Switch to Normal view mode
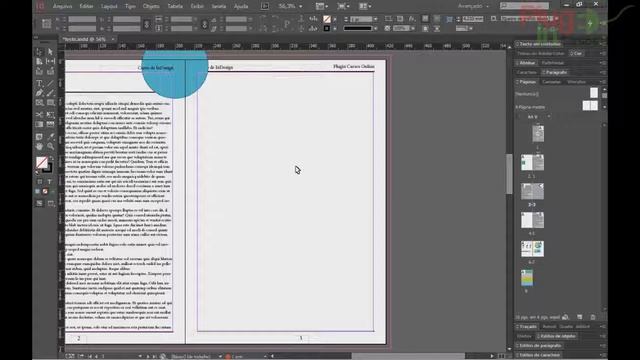This screenshot has width=640, height=360. [x=39, y=203]
